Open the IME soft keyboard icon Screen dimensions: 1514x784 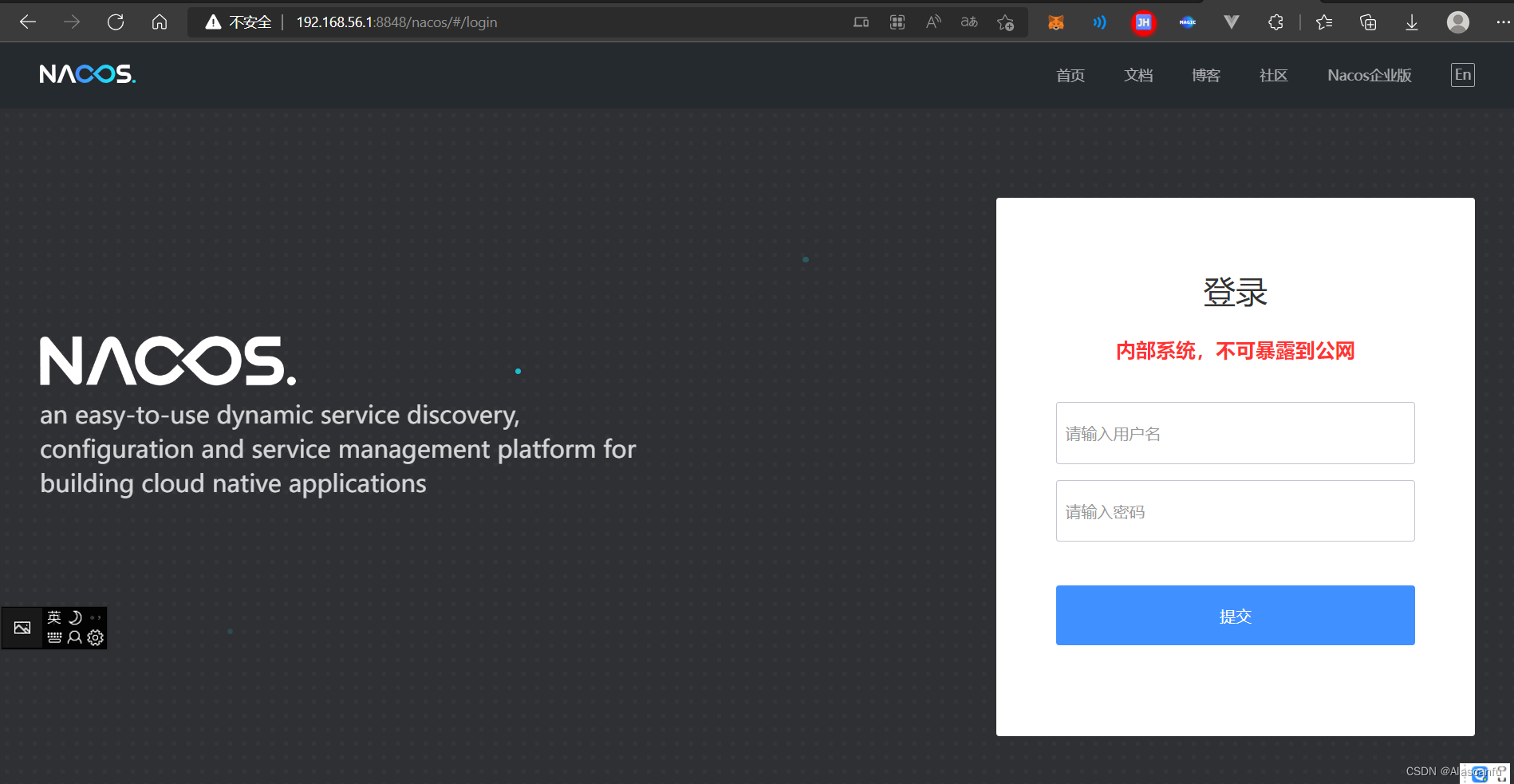coord(54,637)
